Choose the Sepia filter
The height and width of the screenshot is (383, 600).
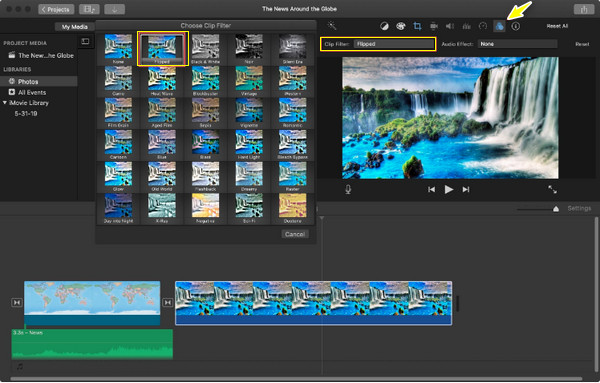pos(205,112)
